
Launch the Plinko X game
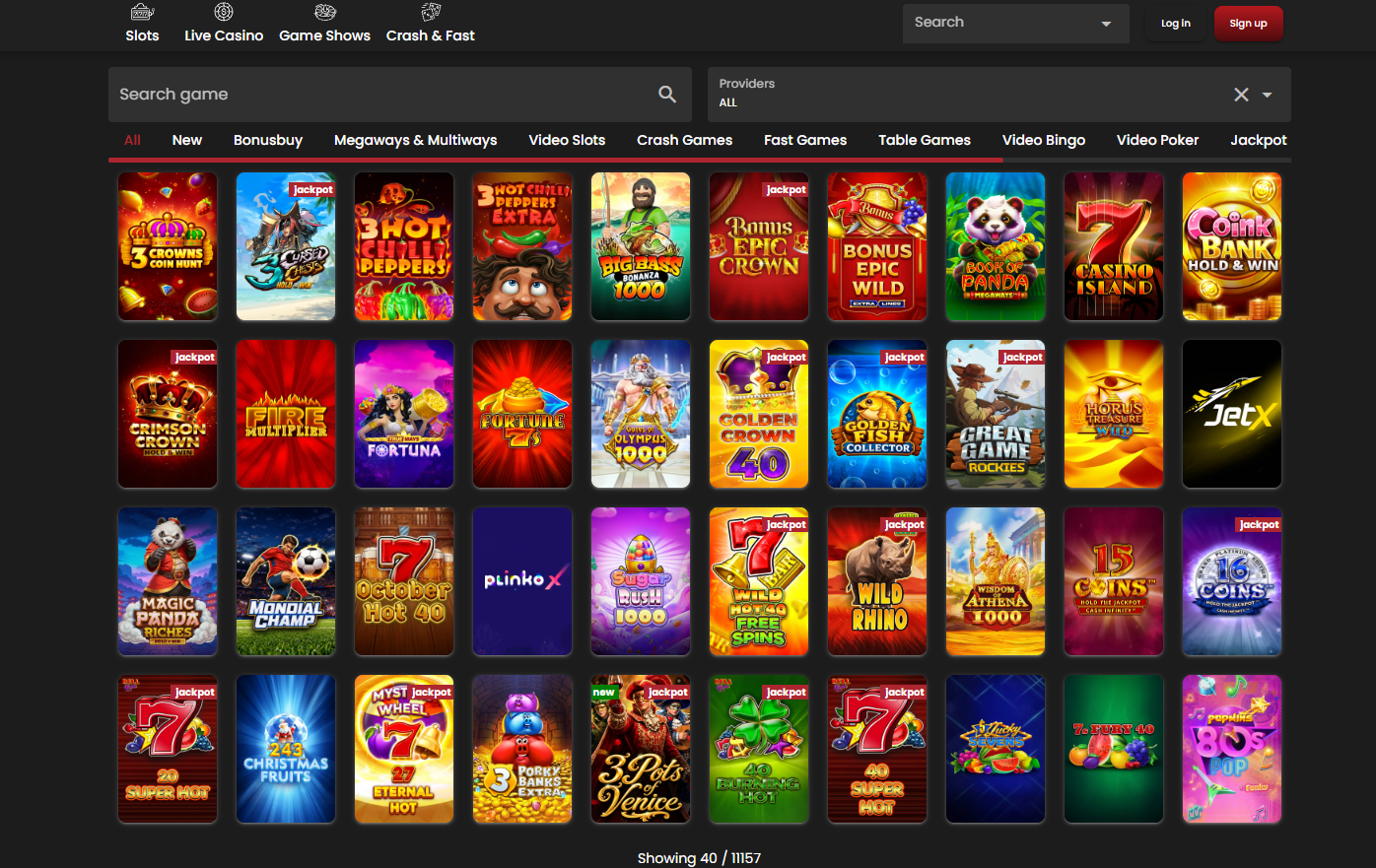[522, 581]
